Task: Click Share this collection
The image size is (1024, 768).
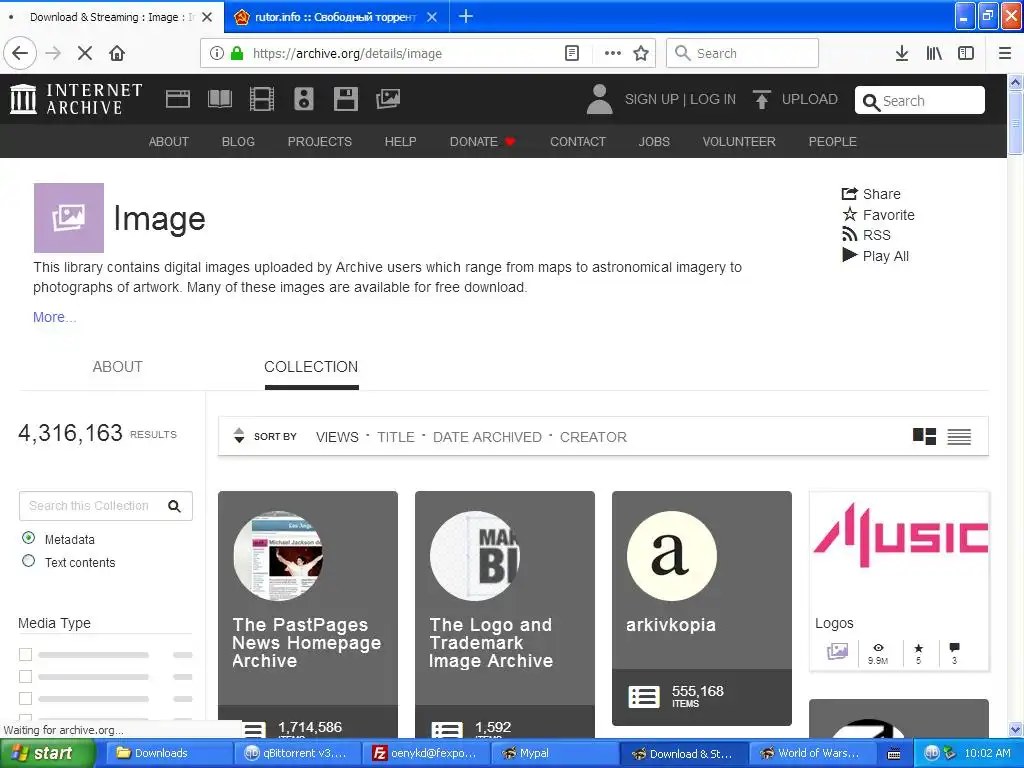Action: click(x=871, y=194)
